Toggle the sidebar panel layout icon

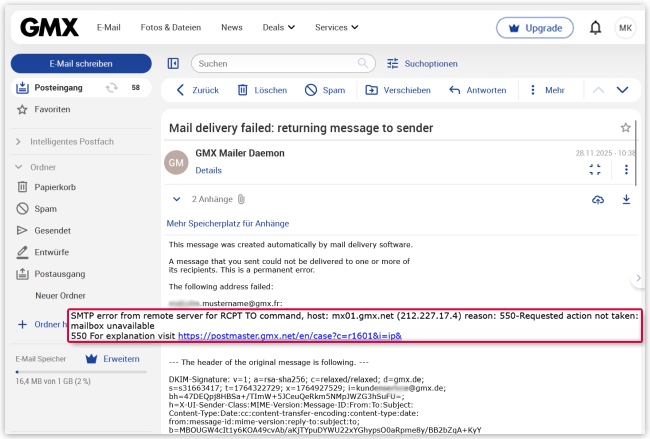(x=173, y=63)
